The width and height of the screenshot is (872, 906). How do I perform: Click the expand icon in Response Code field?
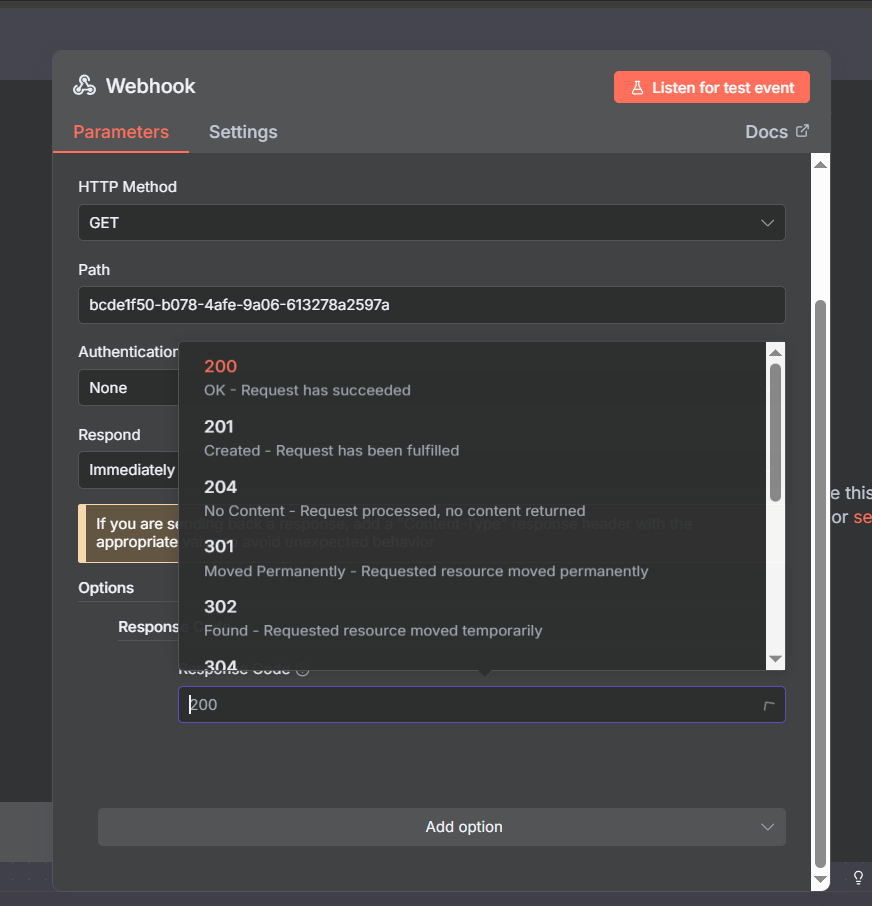coord(768,706)
